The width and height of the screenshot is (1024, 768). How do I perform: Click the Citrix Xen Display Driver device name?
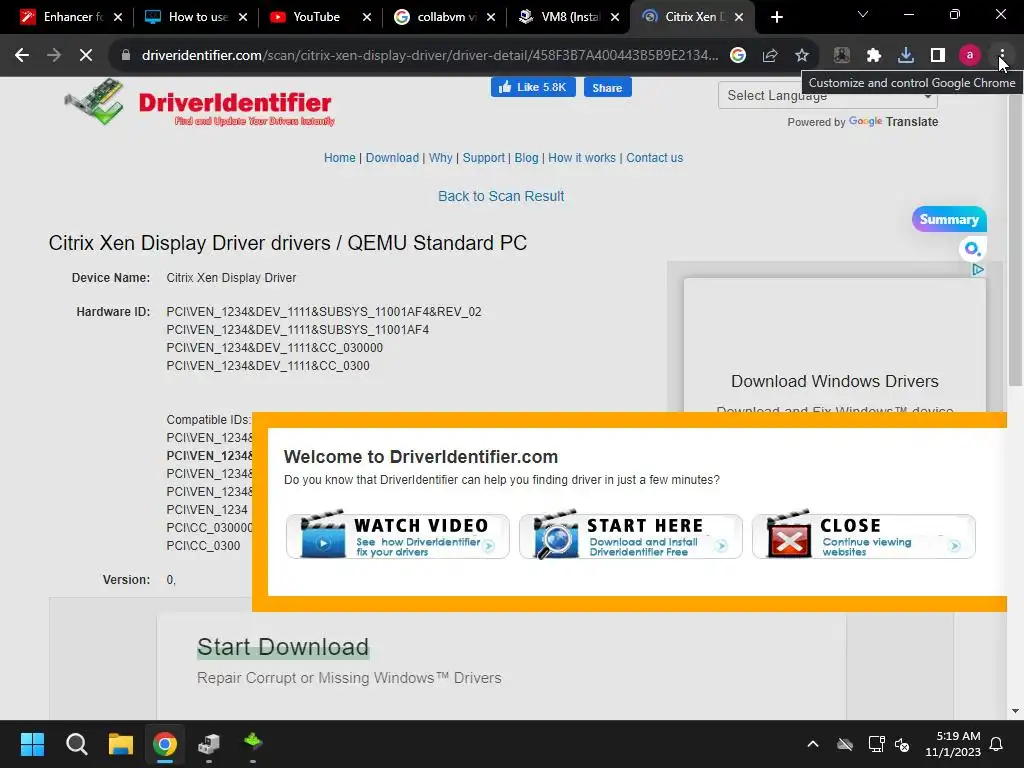(x=231, y=278)
